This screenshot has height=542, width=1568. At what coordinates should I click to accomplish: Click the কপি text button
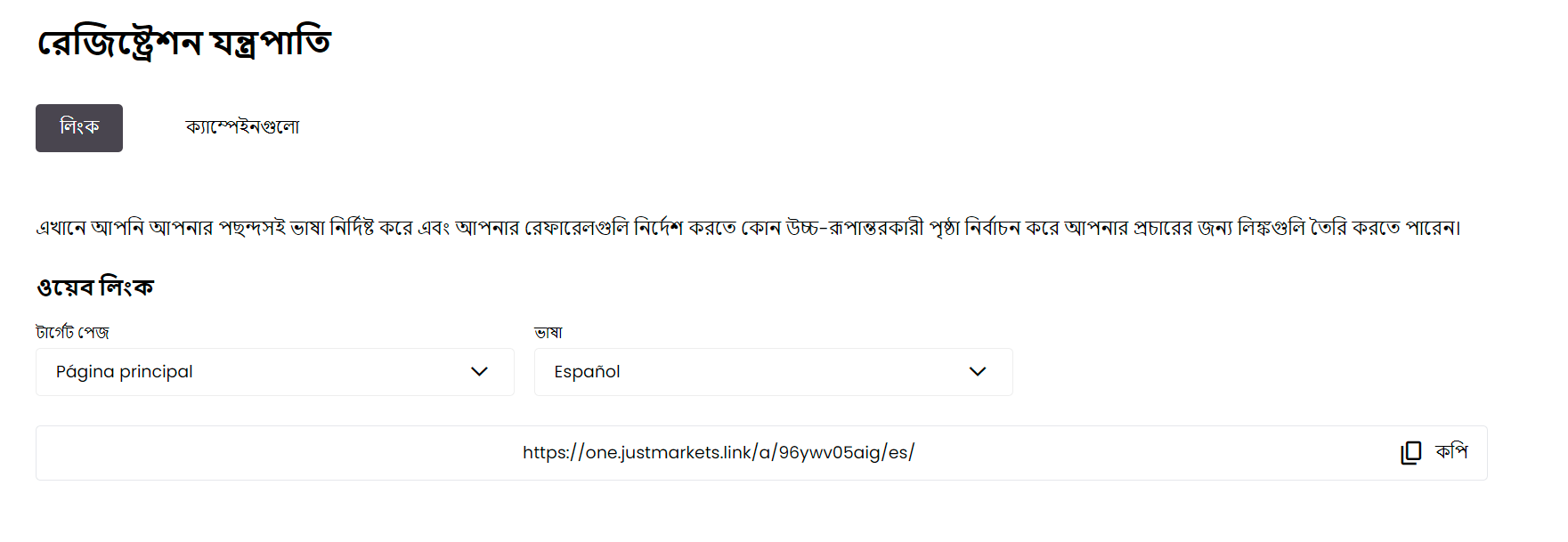click(1451, 452)
